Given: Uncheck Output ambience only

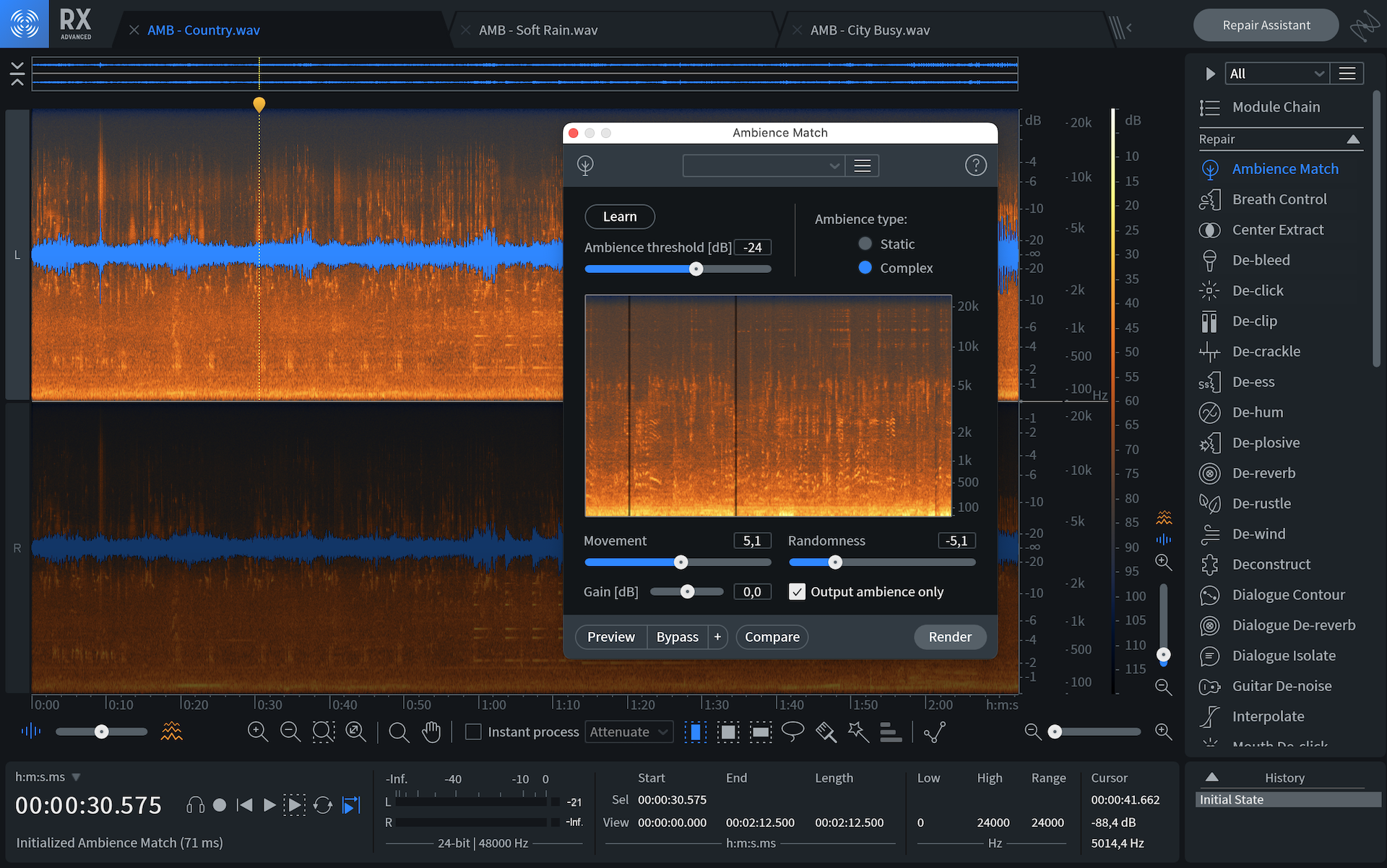Looking at the screenshot, I should [x=797, y=591].
